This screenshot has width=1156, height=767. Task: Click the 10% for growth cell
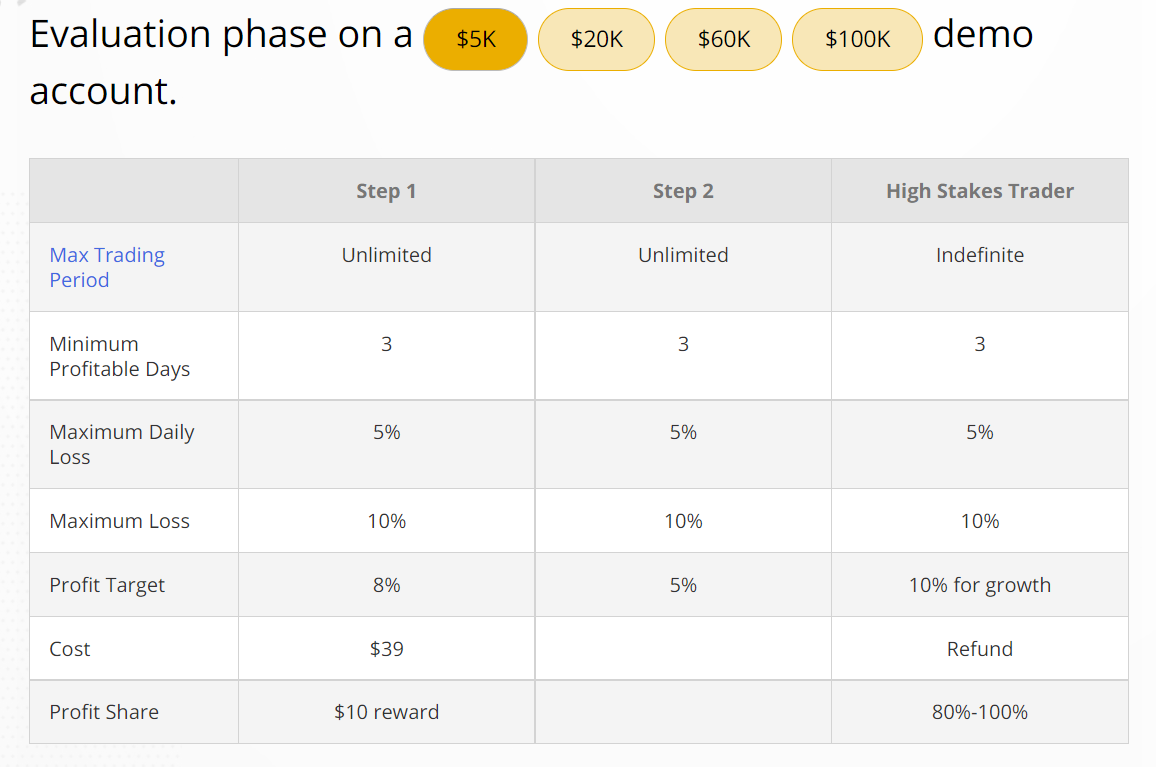coord(979,585)
